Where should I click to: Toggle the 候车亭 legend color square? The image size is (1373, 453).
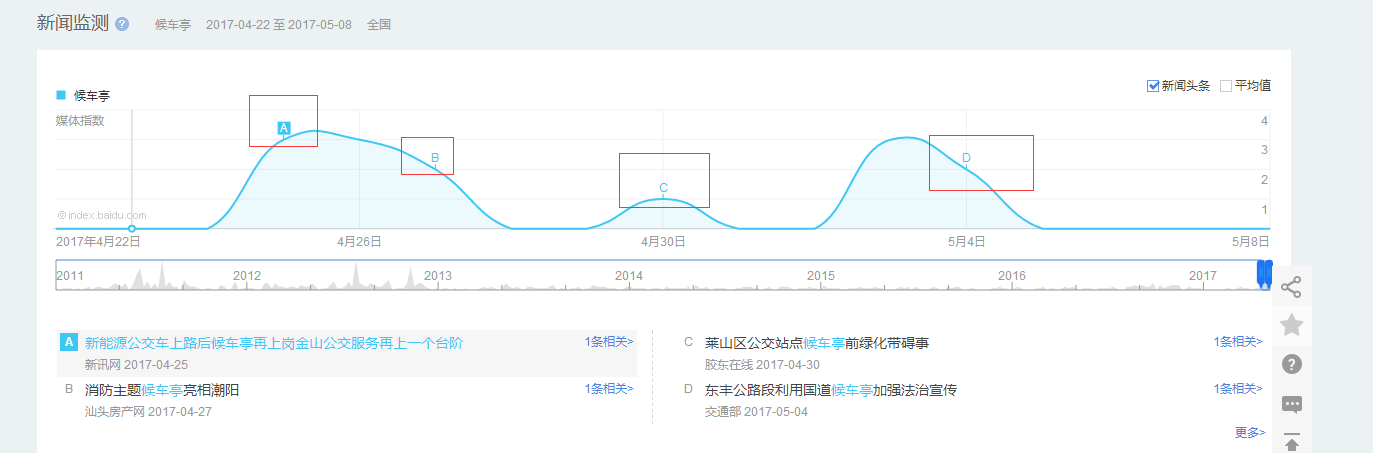61,95
